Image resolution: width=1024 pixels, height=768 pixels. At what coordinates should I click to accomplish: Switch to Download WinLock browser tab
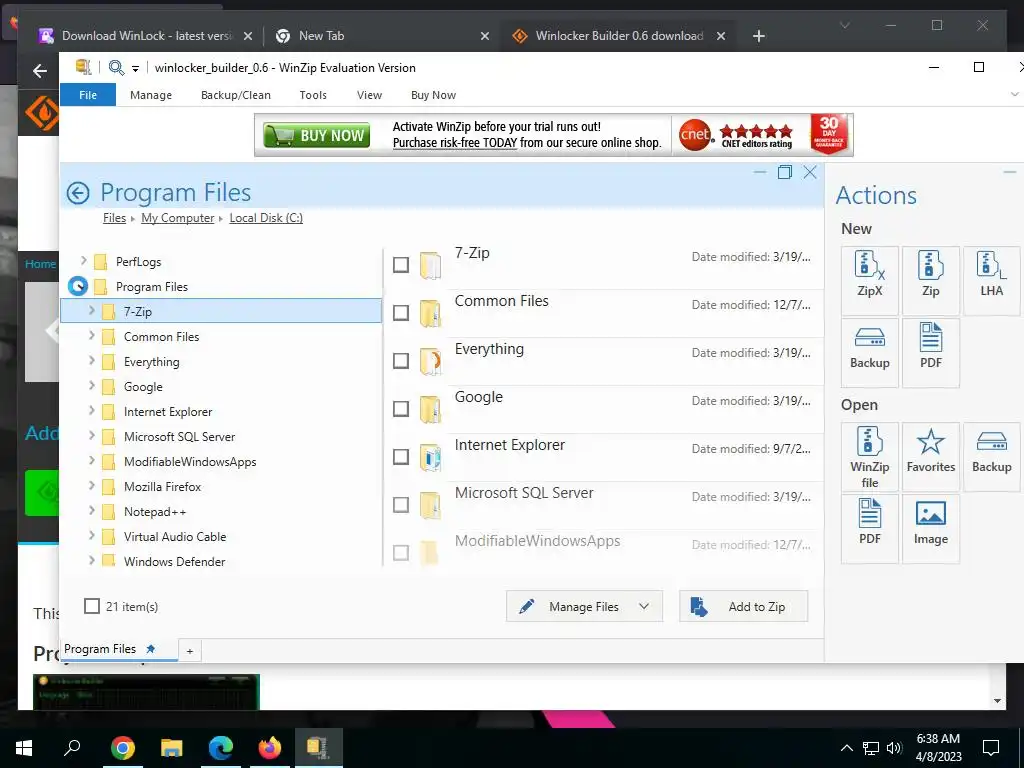click(145, 36)
